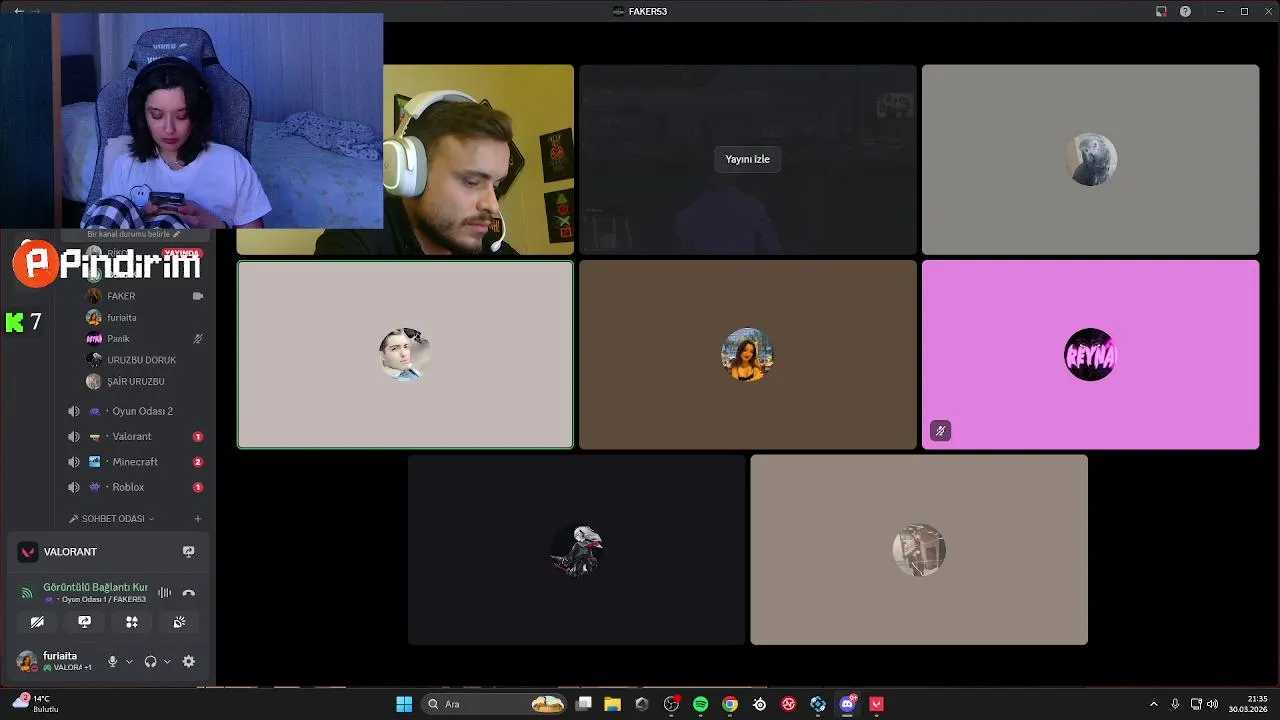Viewport: 1280px width, 720px height.
Task: Open the furiaita user profile avatar
Action: (x=27, y=661)
